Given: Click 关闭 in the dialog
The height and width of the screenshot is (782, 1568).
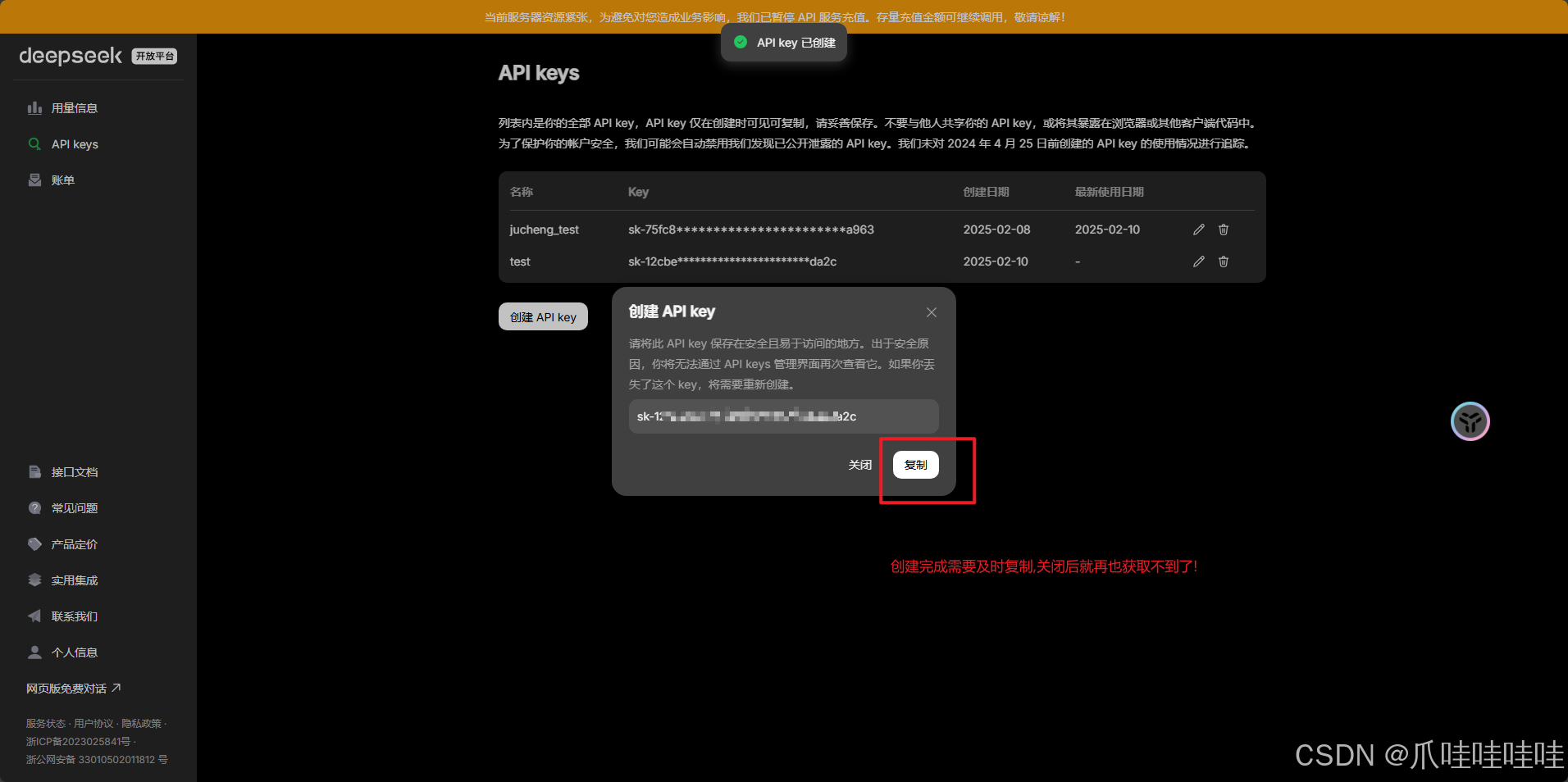Looking at the screenshot, I should tap(859, 465).
